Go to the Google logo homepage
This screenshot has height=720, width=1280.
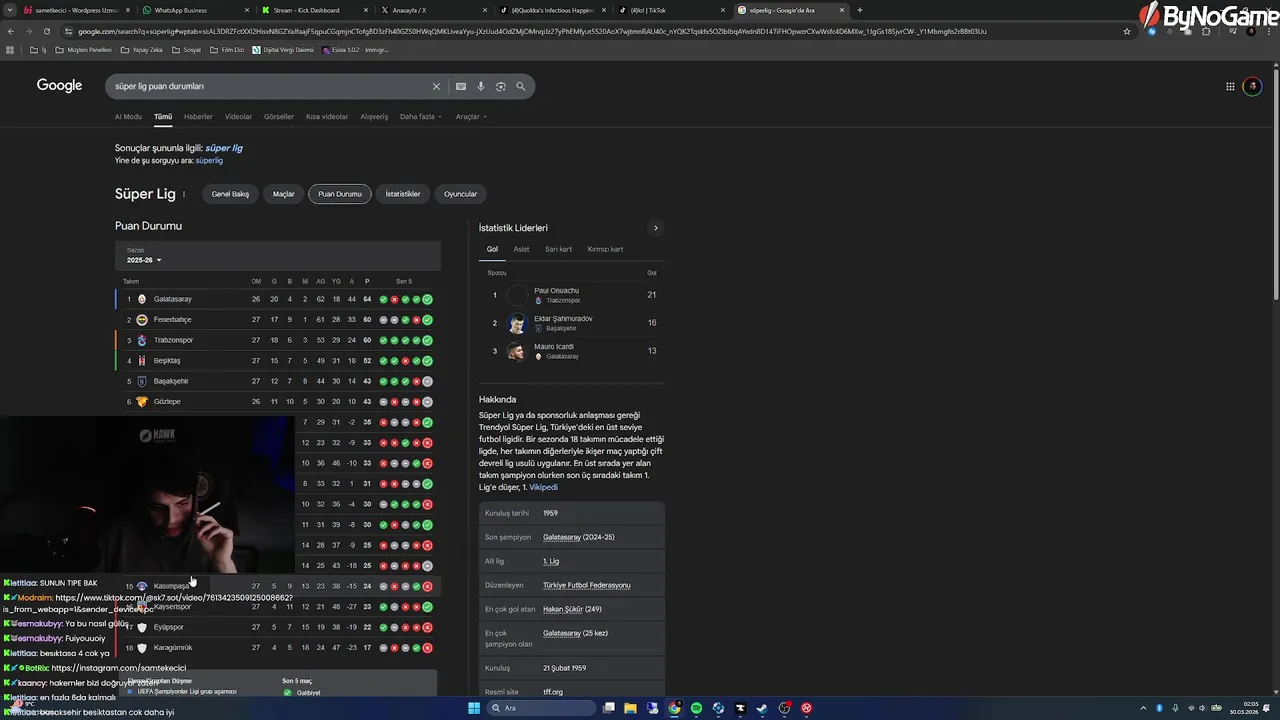click(60, 86)
